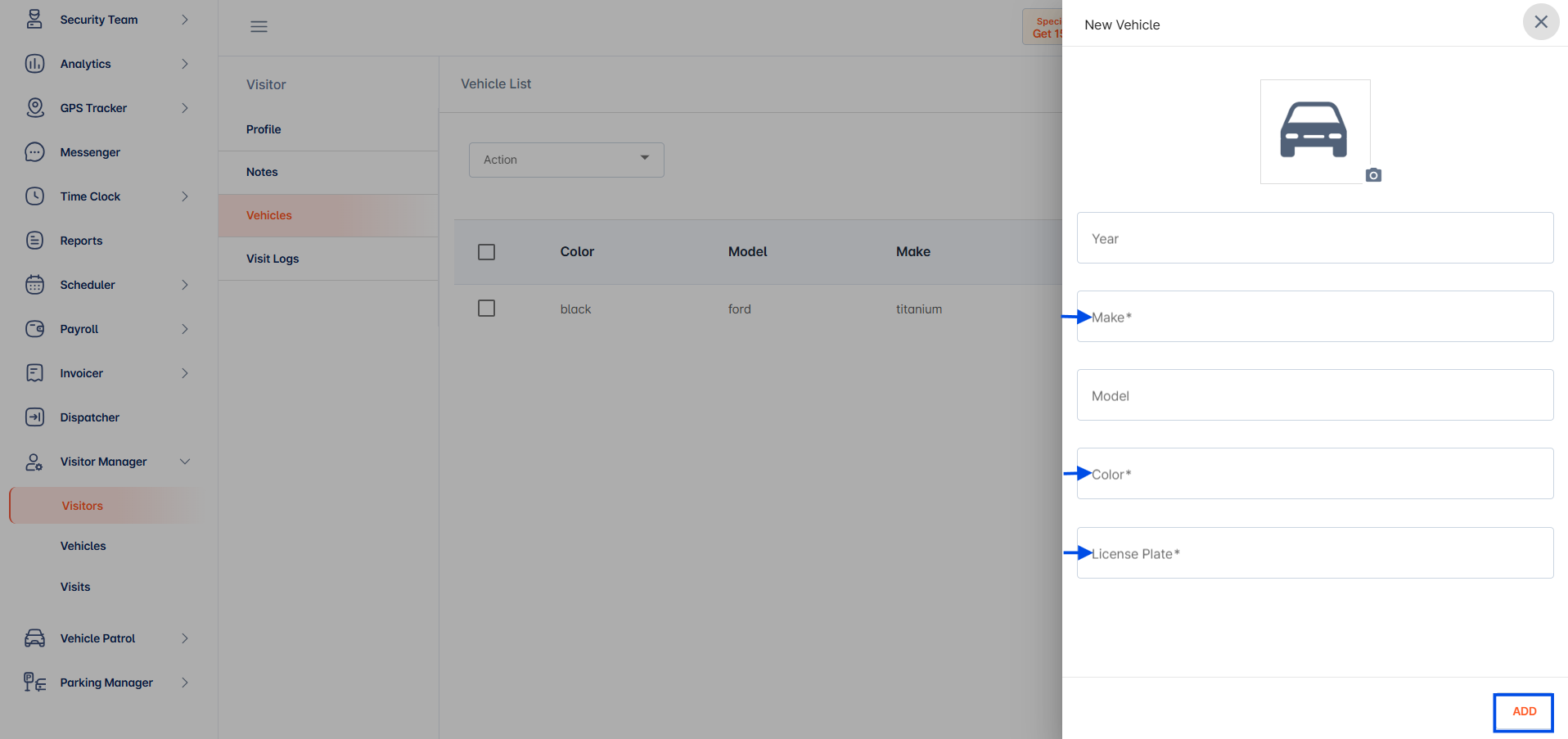Click the ADD button
The image size is (1568, 739).
point(1524,712)
